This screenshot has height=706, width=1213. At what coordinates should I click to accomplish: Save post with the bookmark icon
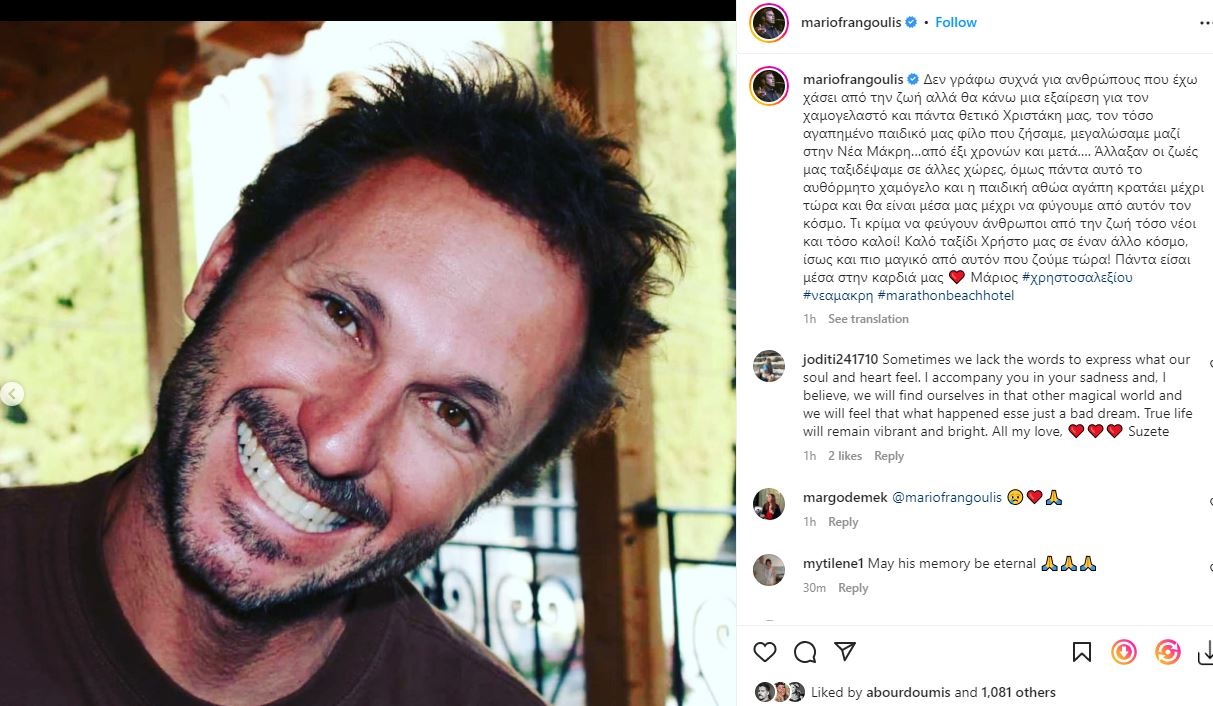(x=1082, y=652)
